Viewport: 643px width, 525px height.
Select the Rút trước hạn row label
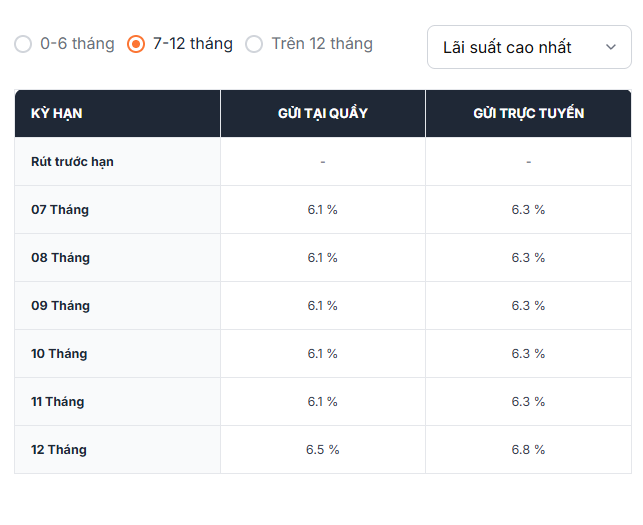72,162
